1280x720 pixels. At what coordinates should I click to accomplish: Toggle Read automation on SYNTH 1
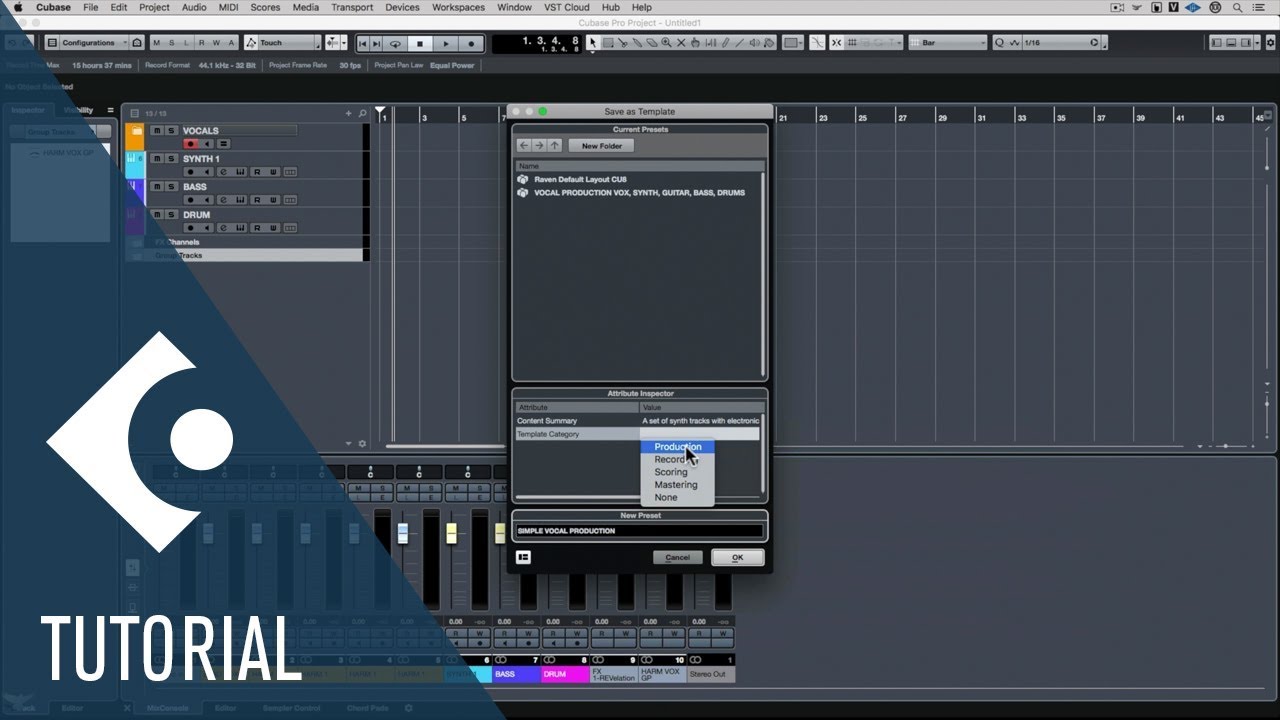coord(257,172)
